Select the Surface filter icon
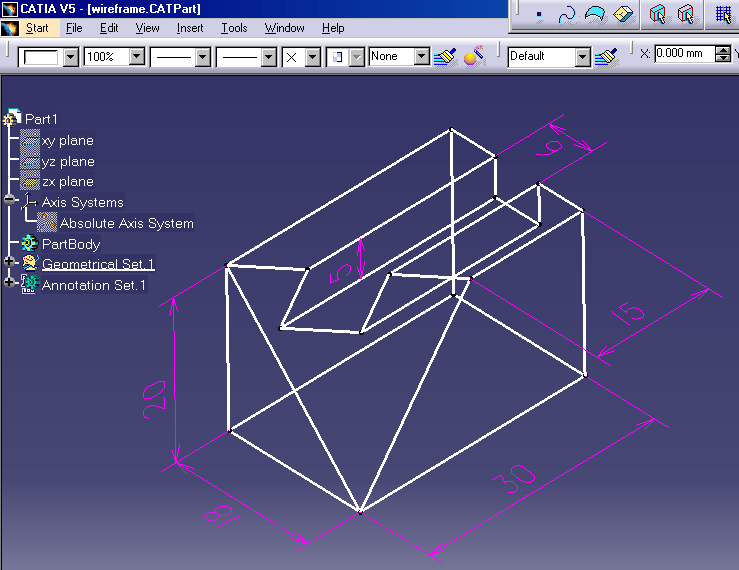 (x=595, y=14)
